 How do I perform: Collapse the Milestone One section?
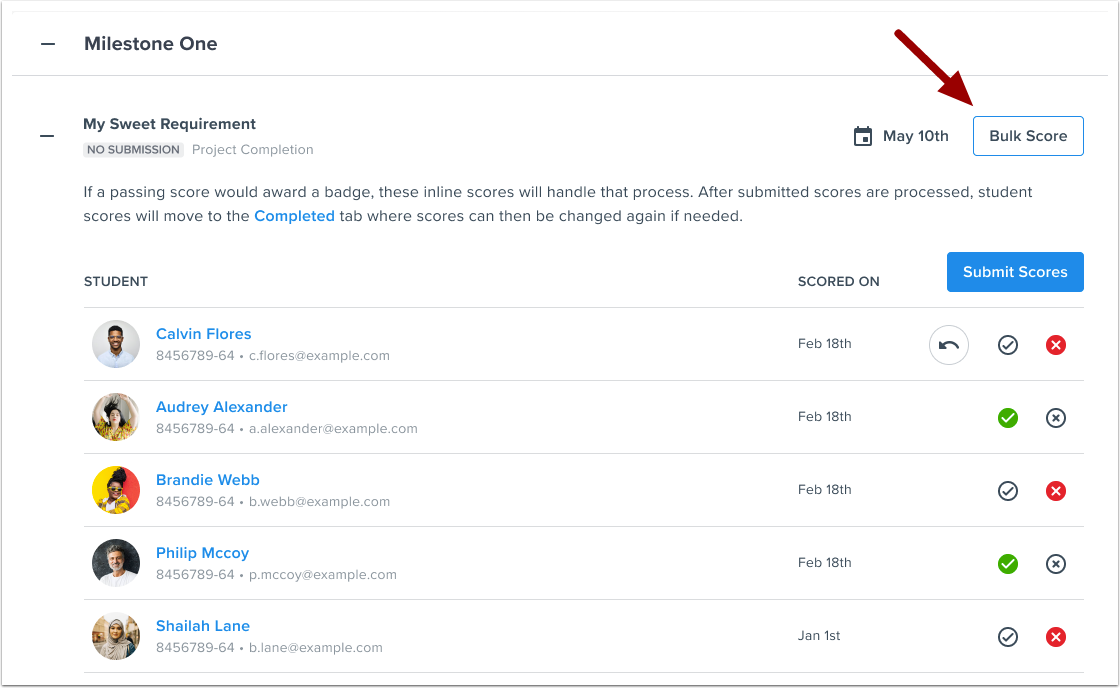47,44
